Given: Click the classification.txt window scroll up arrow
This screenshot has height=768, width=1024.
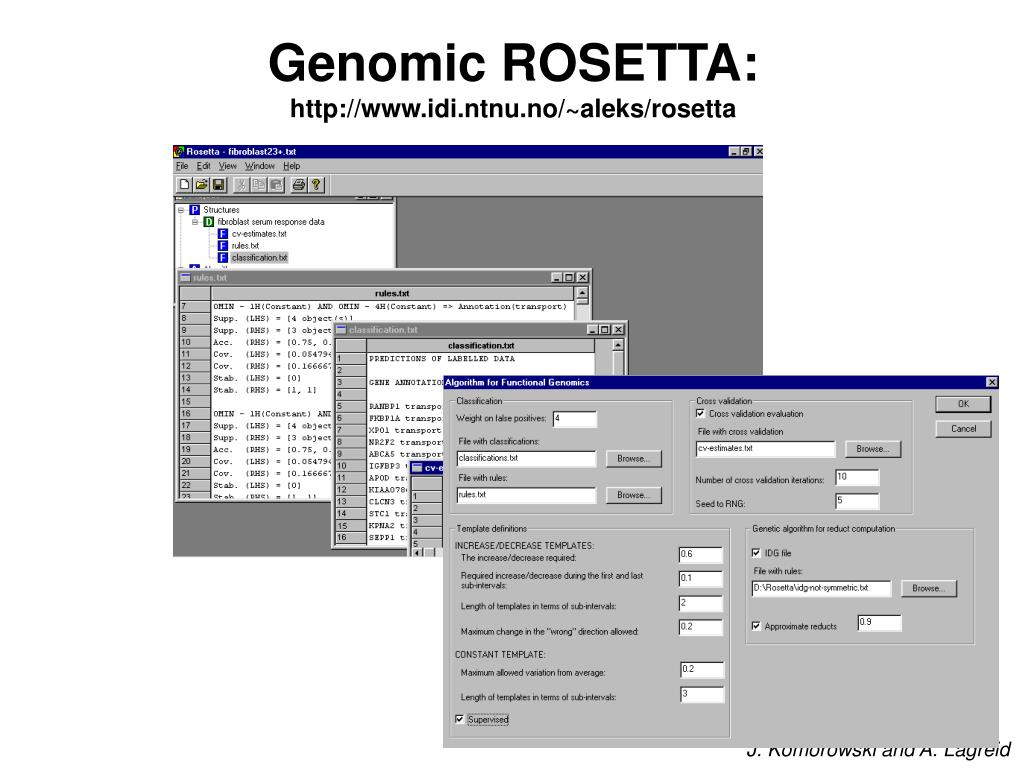Looking at the screenshot, I should [617, 345].
